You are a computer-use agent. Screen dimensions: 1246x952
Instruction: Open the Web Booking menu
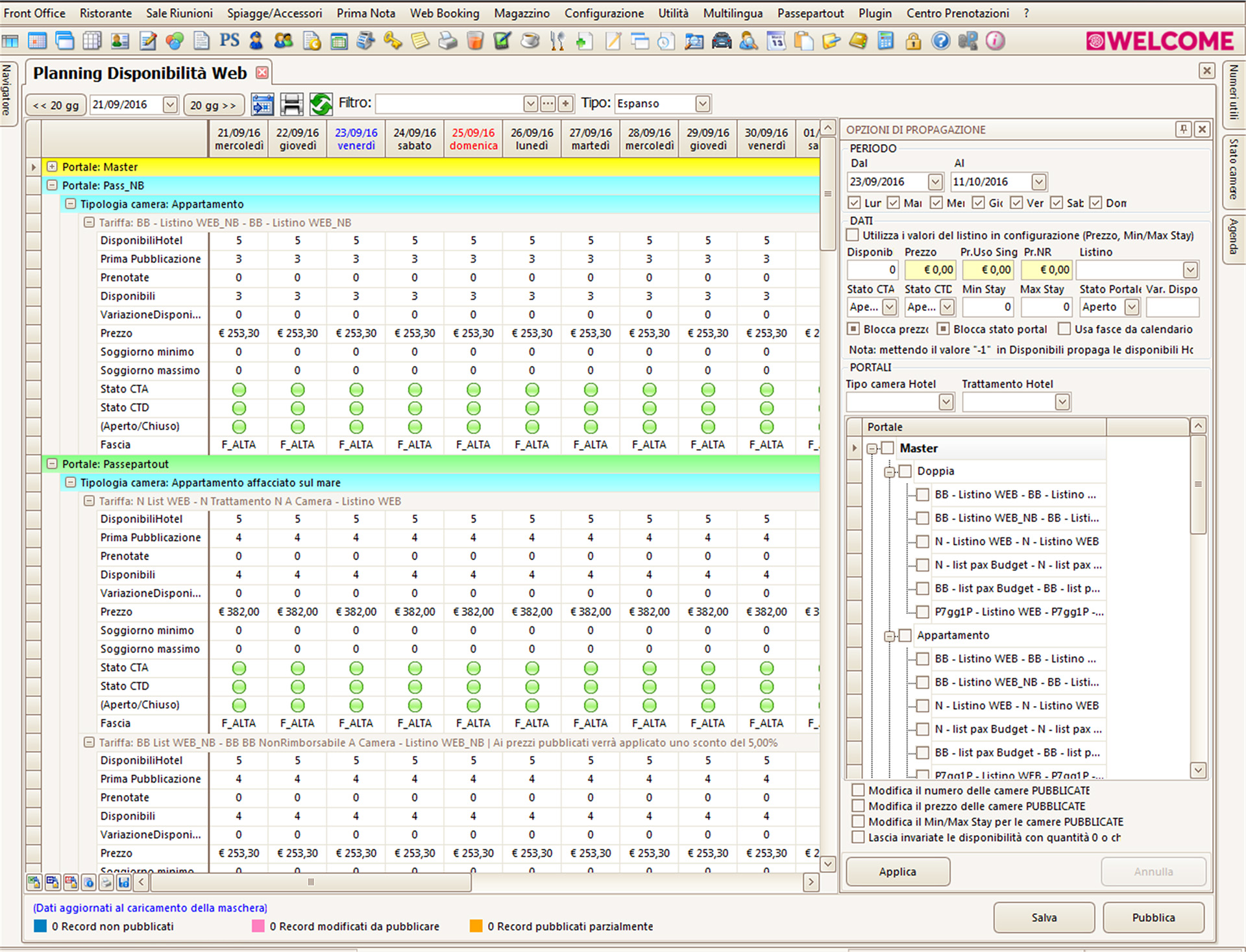click(445, 13)
